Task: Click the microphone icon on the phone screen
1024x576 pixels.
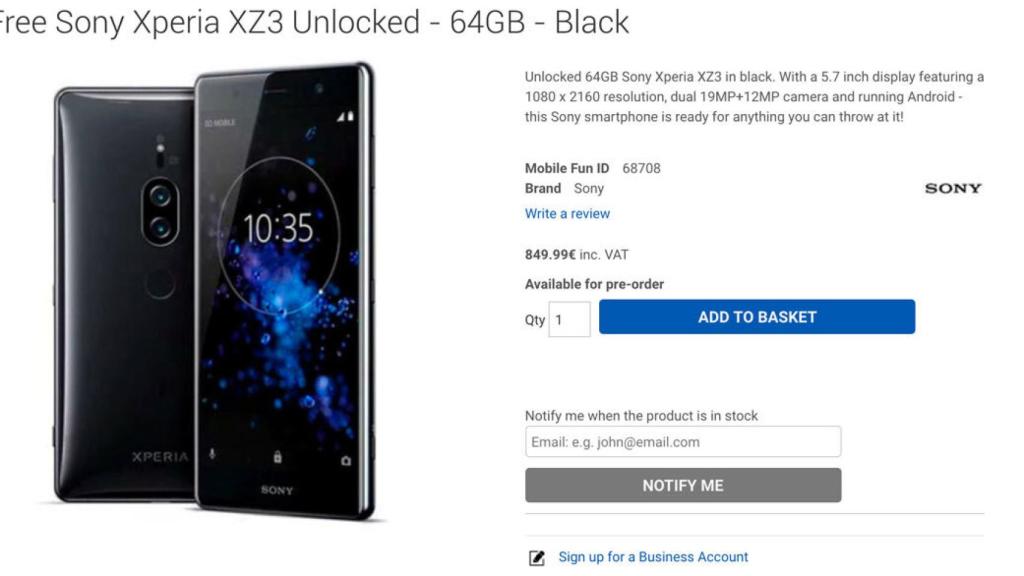Action: (x=210, y=455)
